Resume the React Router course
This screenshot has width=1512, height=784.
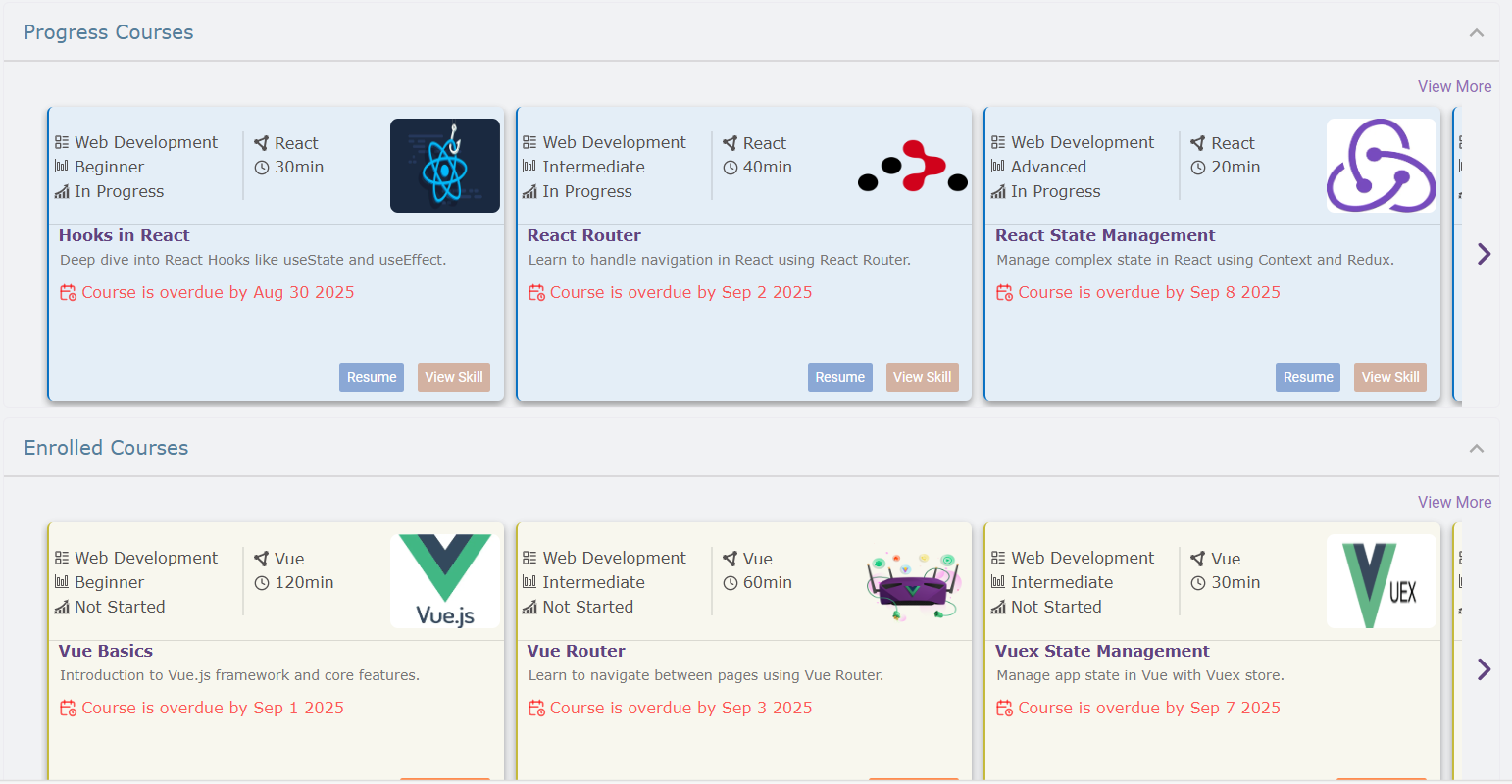(x=840, y=377)
